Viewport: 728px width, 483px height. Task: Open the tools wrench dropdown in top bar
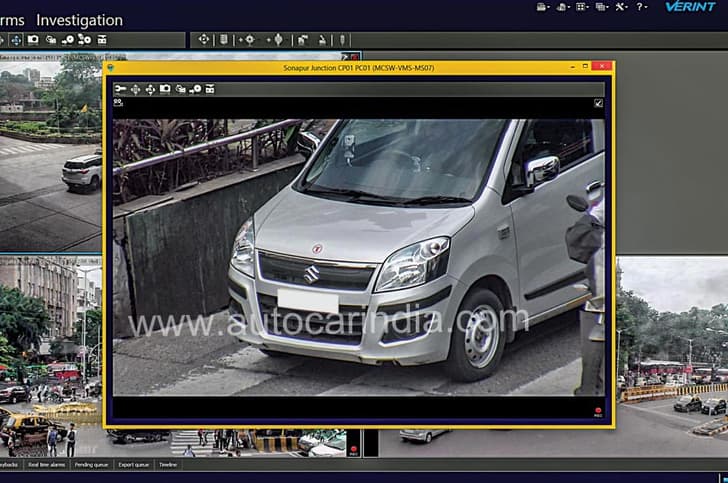click(621, 7)
